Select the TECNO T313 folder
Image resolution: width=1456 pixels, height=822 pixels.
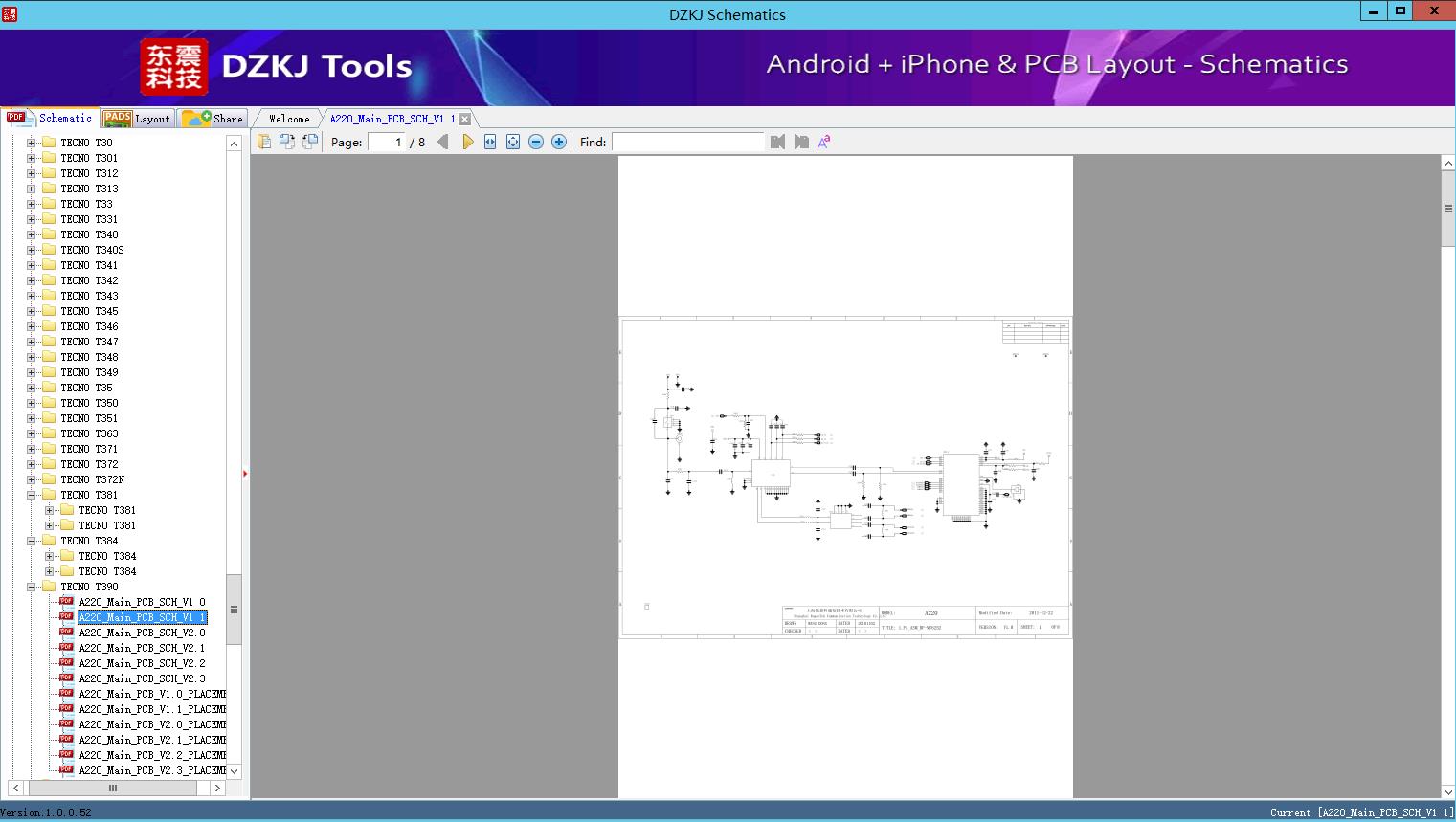coord(89,189)
